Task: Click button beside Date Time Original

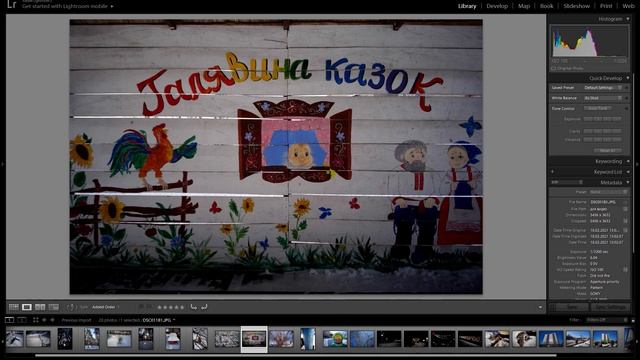Action: (625, 230)
